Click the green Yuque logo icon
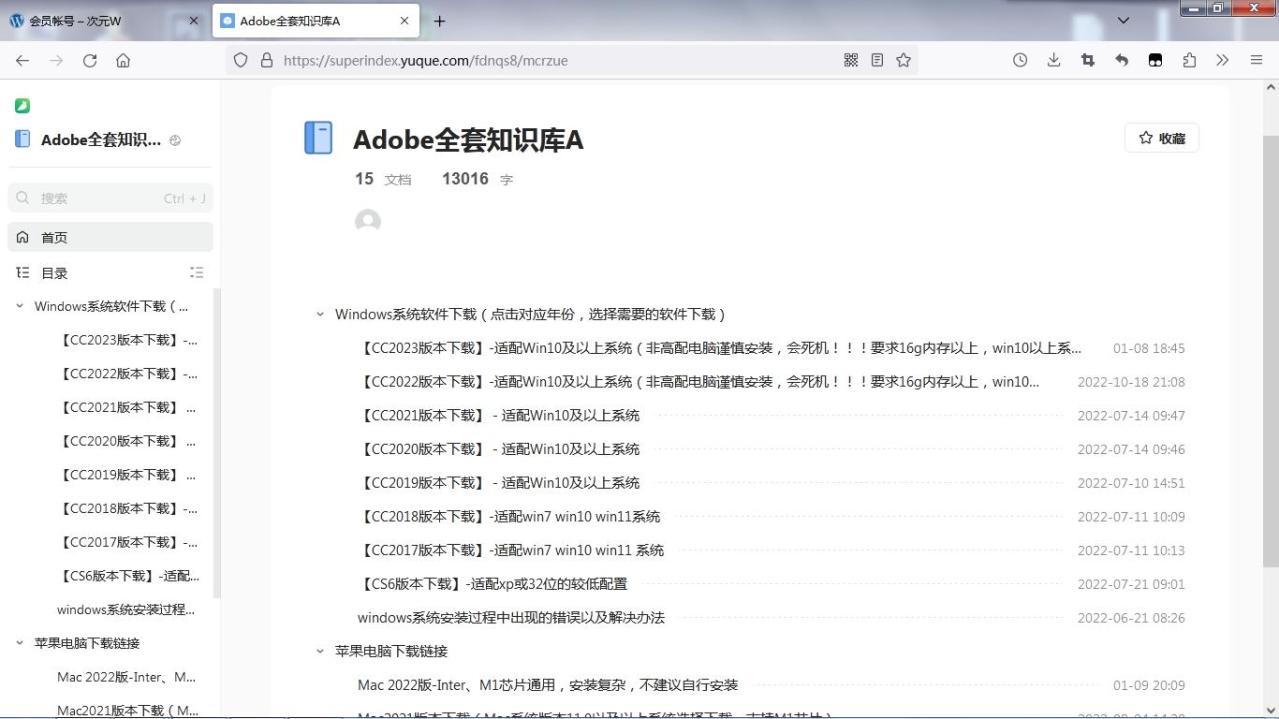The image size is (1279, 719). coord(22,105)
